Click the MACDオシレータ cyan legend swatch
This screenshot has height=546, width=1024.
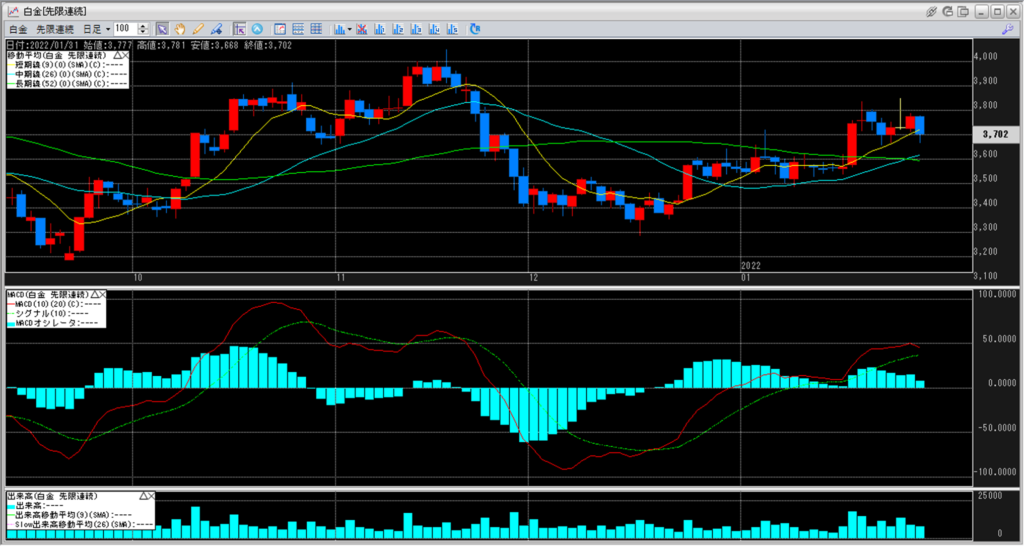[11, 322]
